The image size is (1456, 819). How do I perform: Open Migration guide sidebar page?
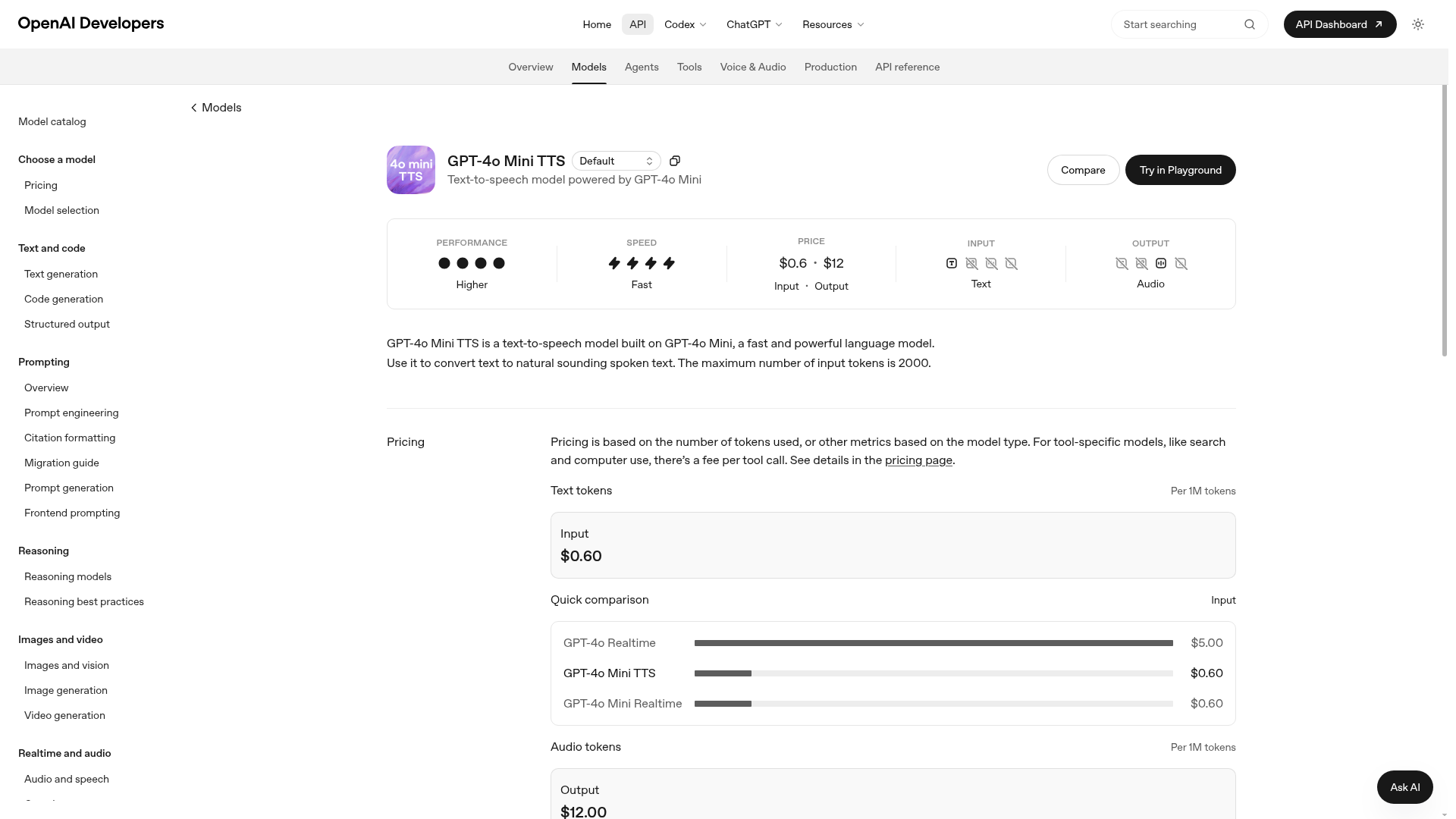pos(61,463)
